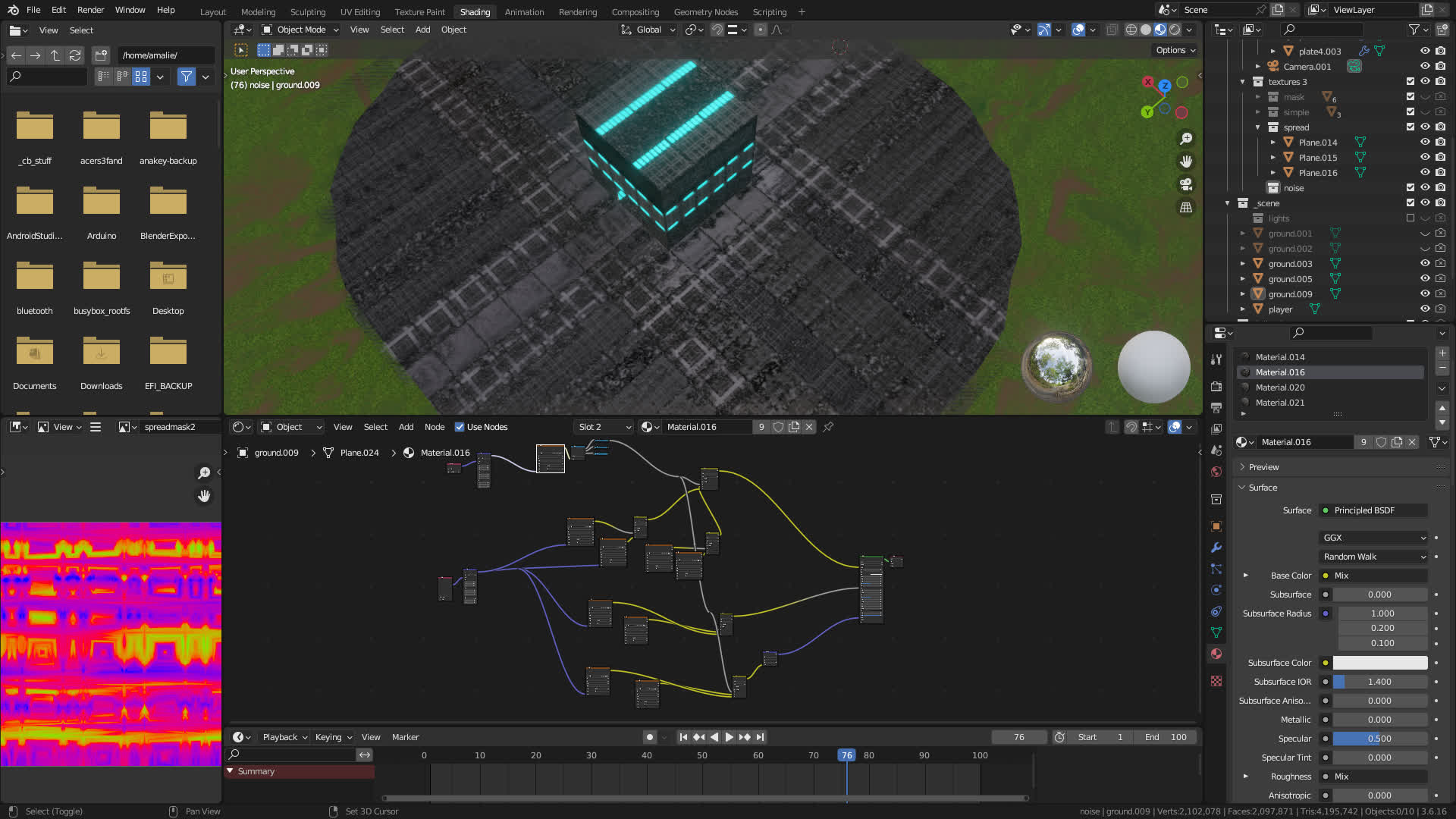Click the Subsurface Color white swatch
The width and height of the screenshot is (1456, 819).
click(1379, 663)
